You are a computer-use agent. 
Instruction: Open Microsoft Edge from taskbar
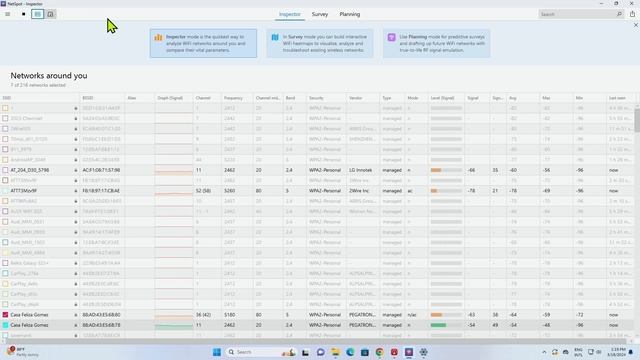[350, 352]
